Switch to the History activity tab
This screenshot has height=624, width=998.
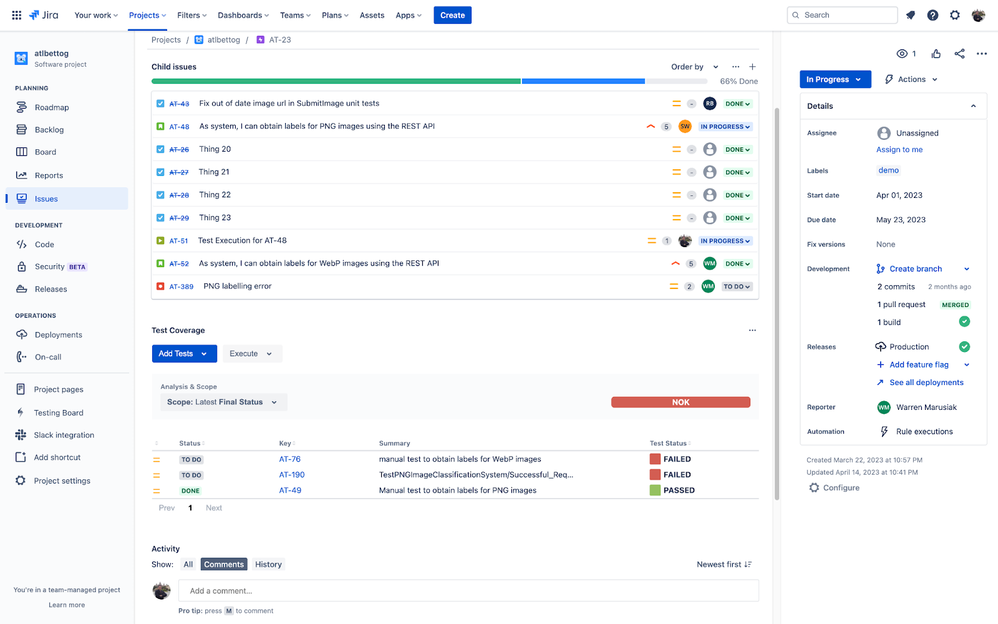pyautogui.click(x=268, y=565)
